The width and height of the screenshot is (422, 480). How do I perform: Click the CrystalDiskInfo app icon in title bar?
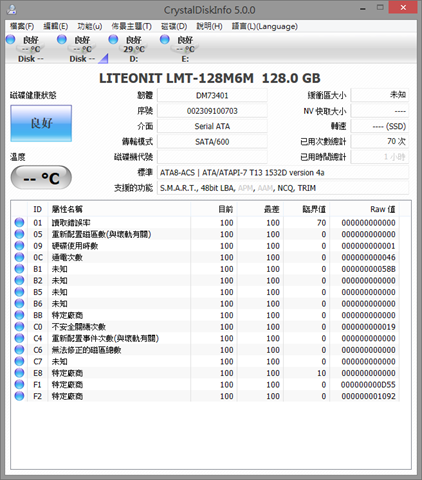(x=12, y=9)
